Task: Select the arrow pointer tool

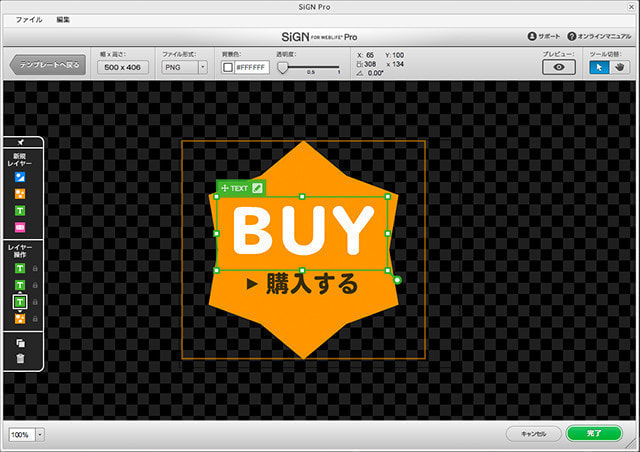Action: 600,67
